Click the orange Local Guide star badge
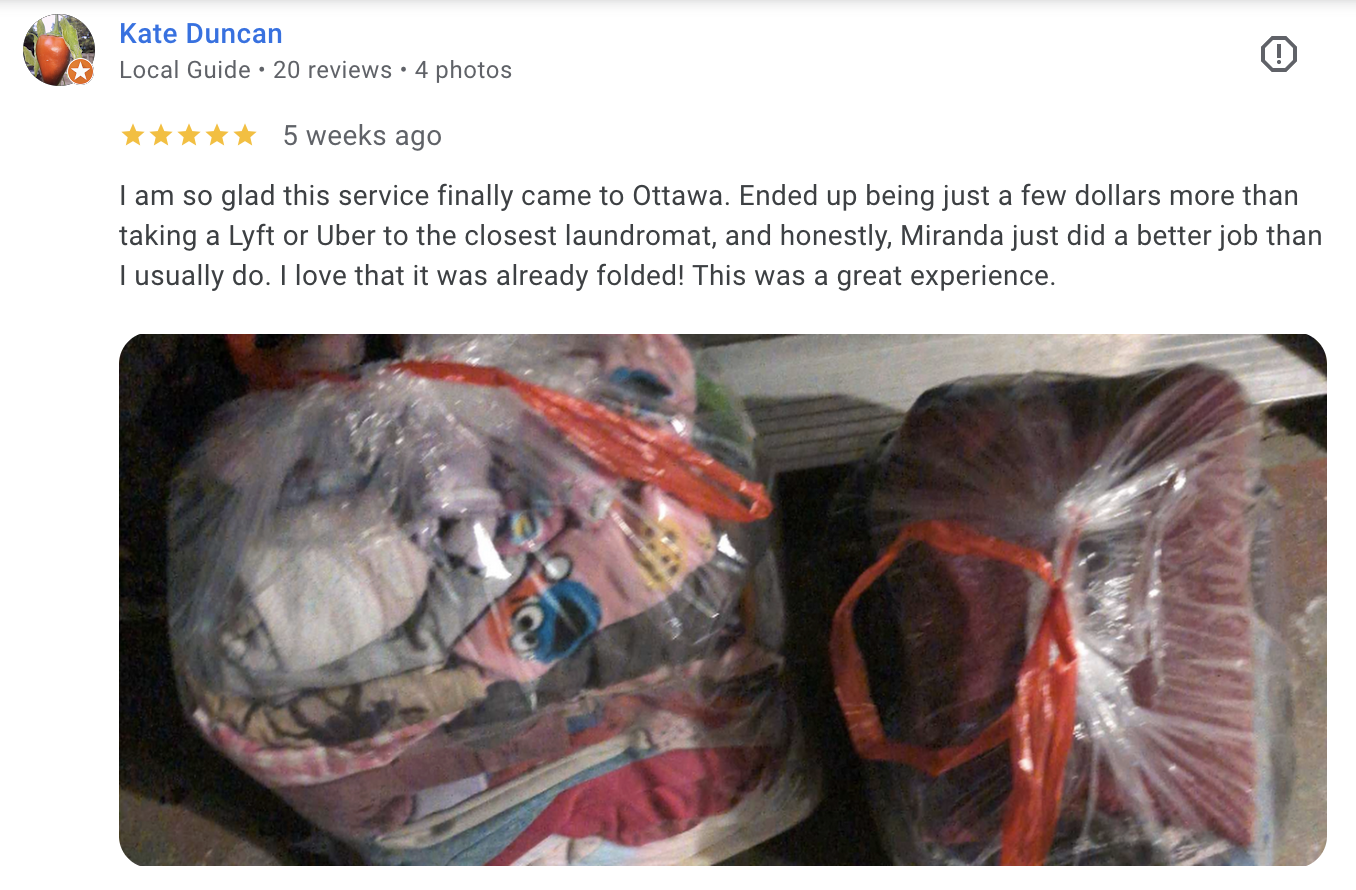Viewport: 1356px width, 890px height. [81, 71]
